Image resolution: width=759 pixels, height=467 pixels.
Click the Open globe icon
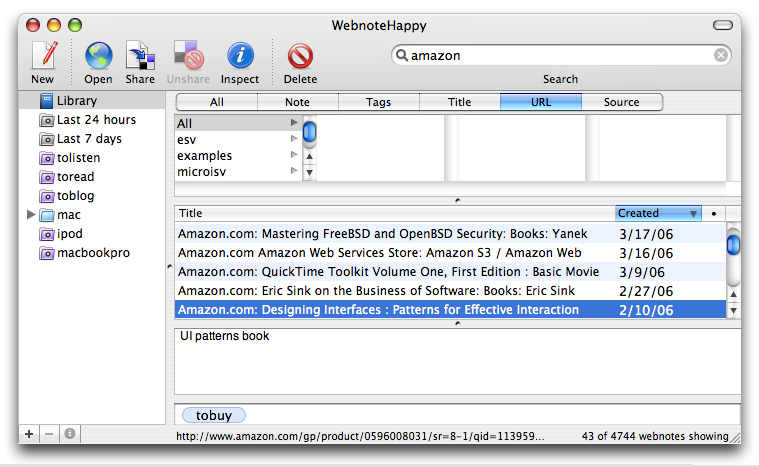coord(98,57)
